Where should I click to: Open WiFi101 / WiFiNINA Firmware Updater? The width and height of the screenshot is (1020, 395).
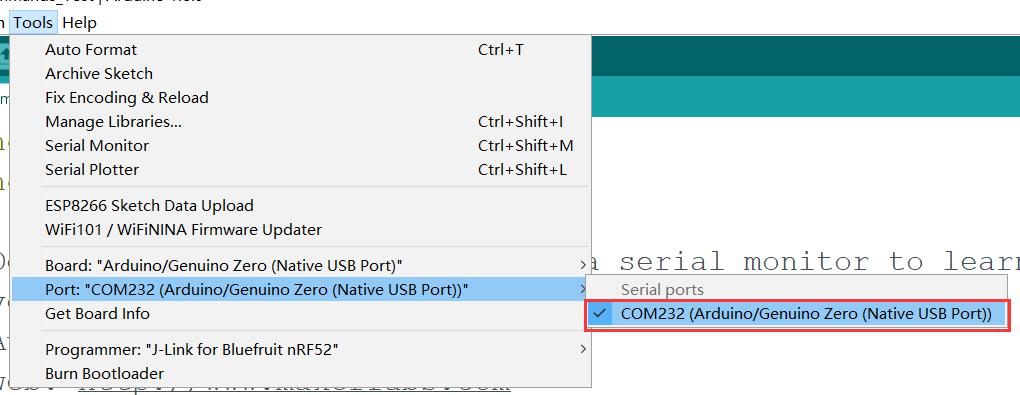click(x=300, y=230)
